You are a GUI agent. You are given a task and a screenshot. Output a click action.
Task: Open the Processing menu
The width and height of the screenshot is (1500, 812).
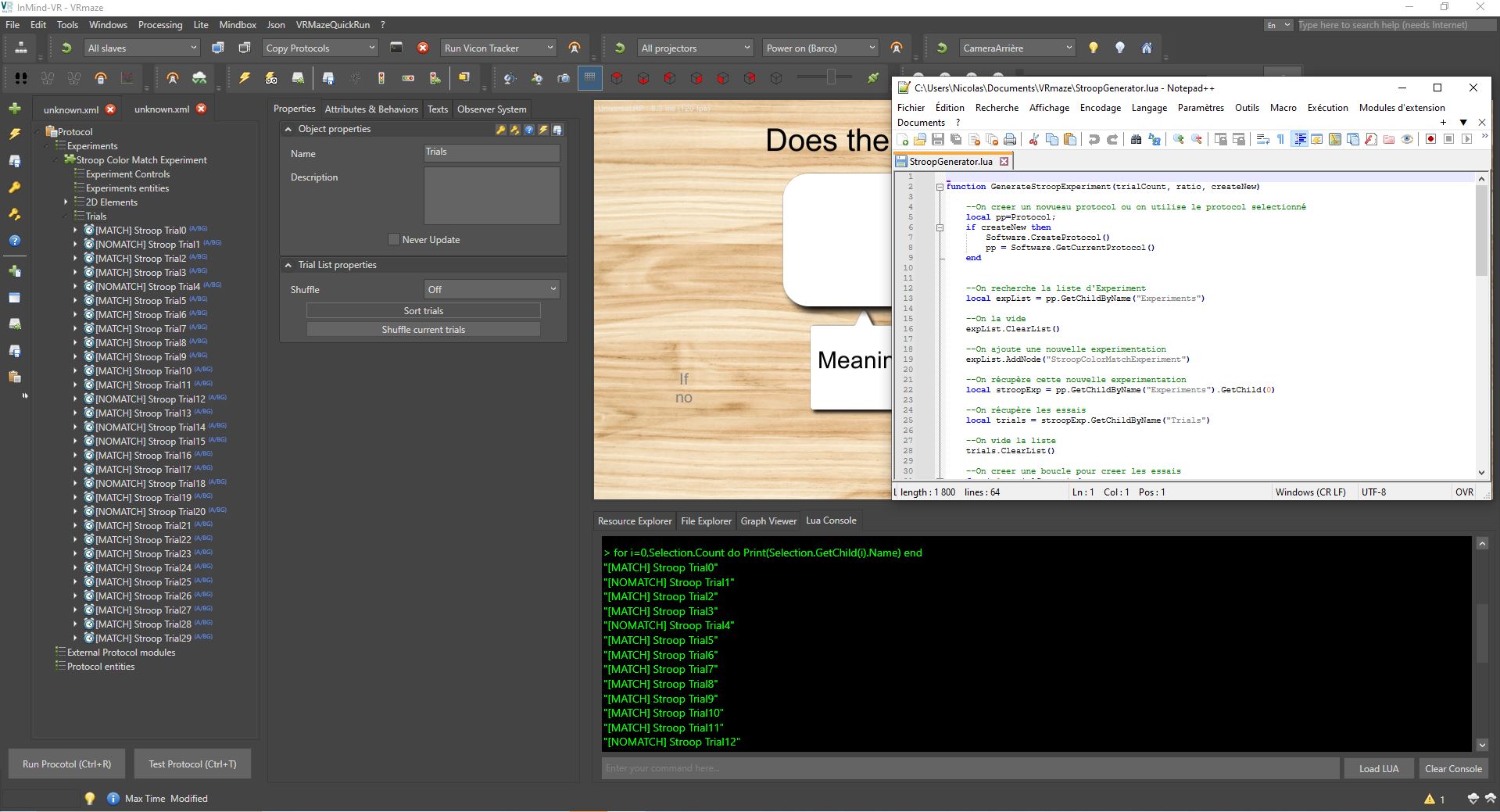(x=160, y=24)
